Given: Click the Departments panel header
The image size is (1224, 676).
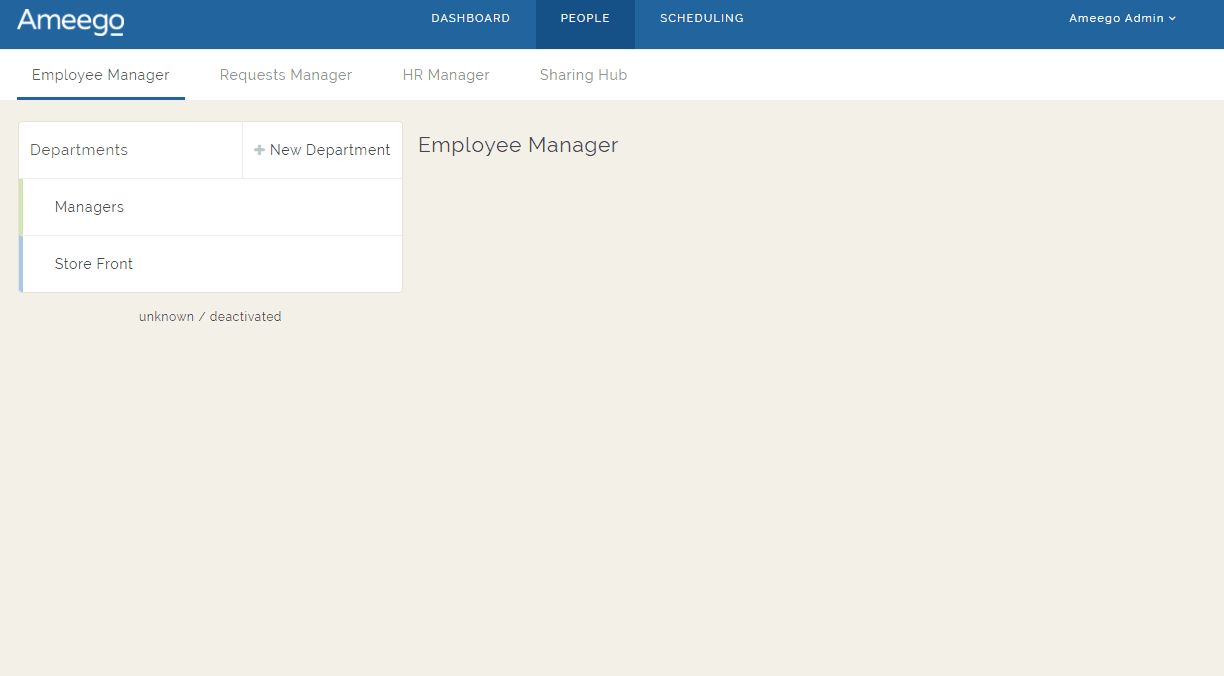Looking at the screenshot, I should pos(79,149).
